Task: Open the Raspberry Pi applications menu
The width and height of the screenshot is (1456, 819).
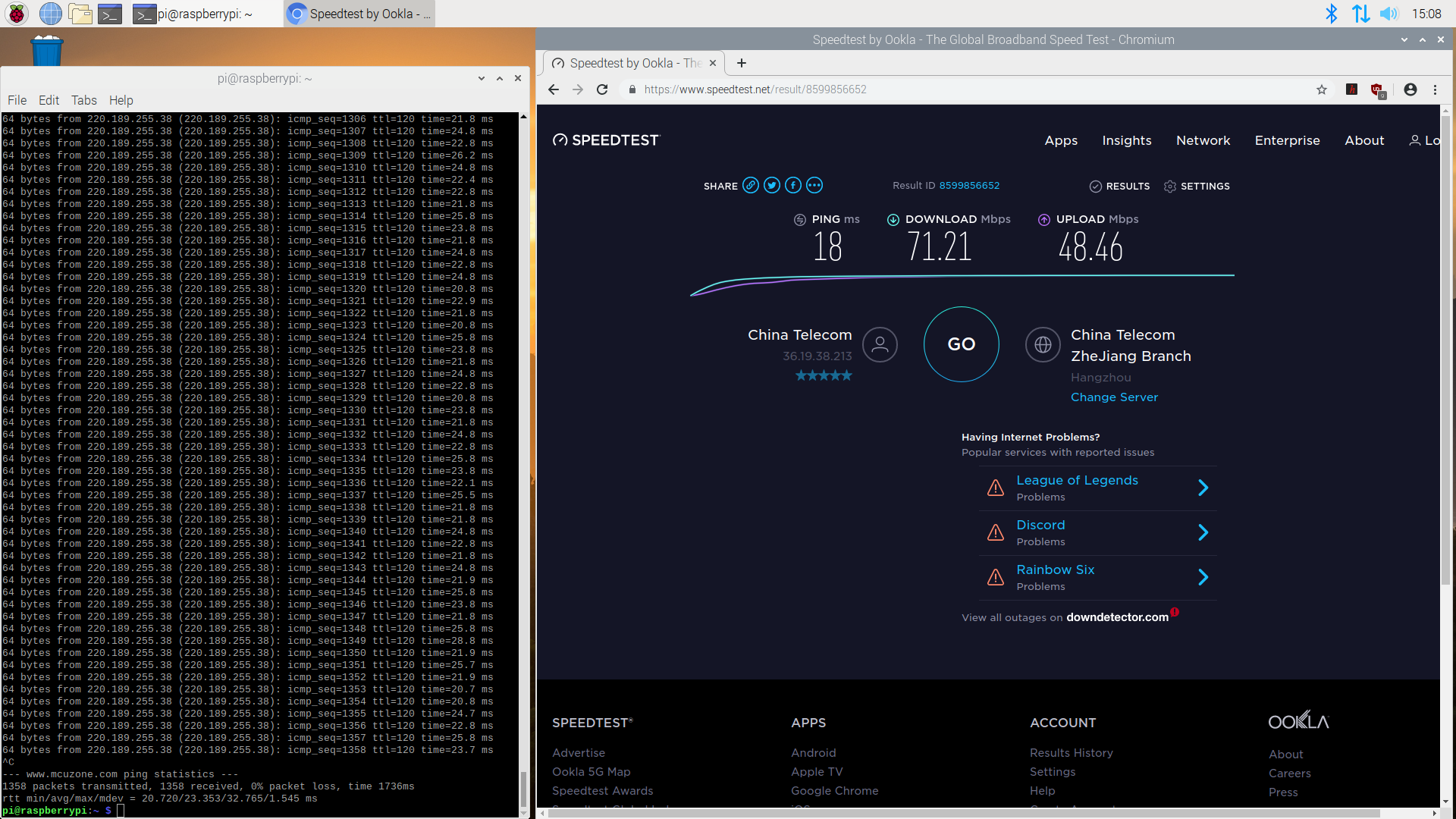Action: [17, 14]
